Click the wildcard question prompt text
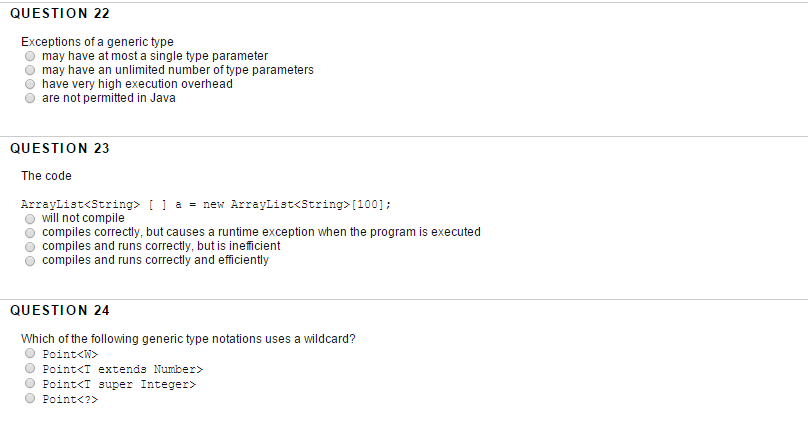The image size is (808, 430). [188, 339]
